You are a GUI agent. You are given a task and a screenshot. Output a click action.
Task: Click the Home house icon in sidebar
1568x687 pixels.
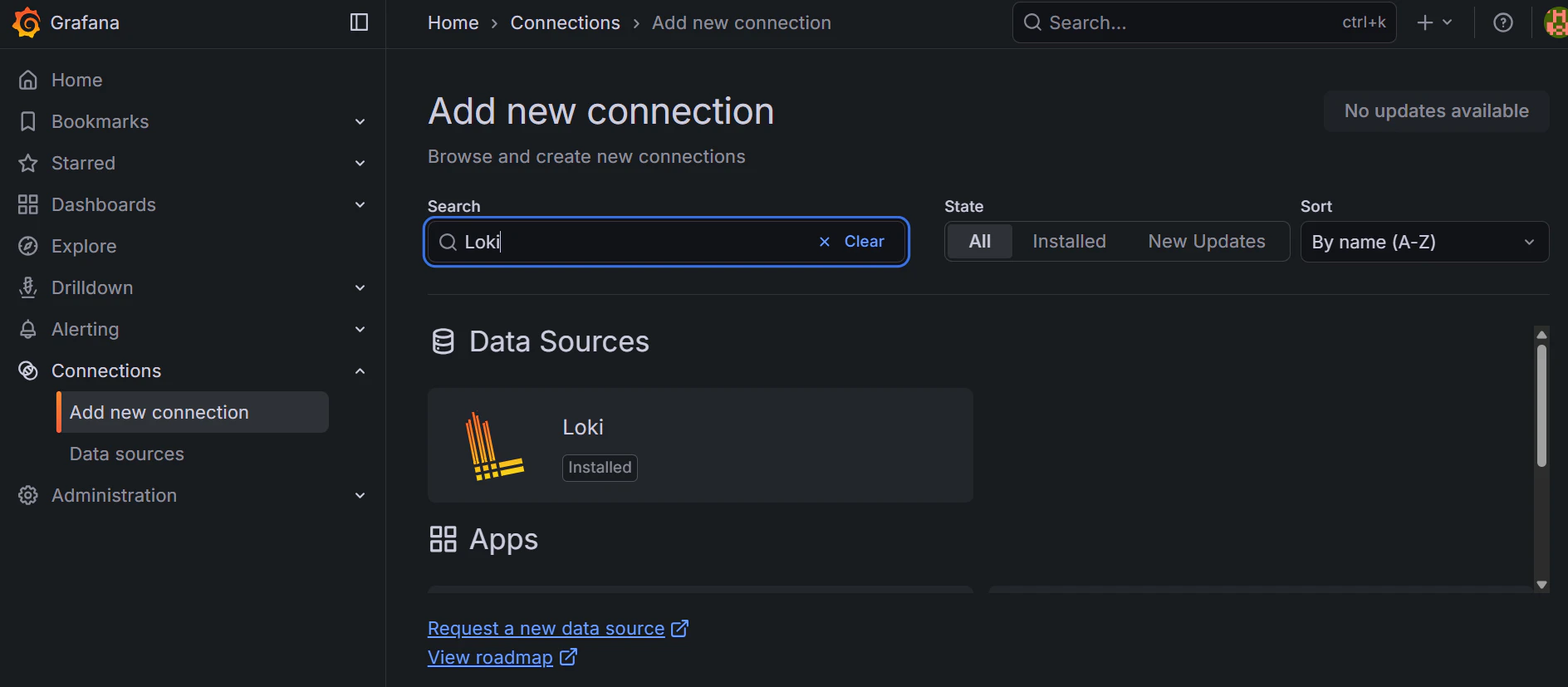(28, 80)
